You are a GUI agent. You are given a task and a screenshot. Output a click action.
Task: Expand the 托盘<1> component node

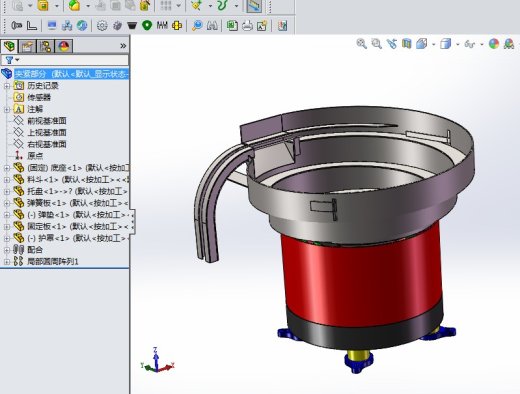pos(7,191)
